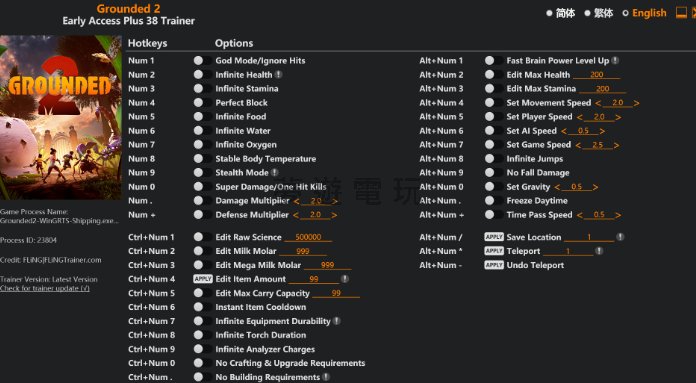Toggle Edit Raw Science switch
The height and width of the screenshot is (383, 696).
tap(202, 237)
